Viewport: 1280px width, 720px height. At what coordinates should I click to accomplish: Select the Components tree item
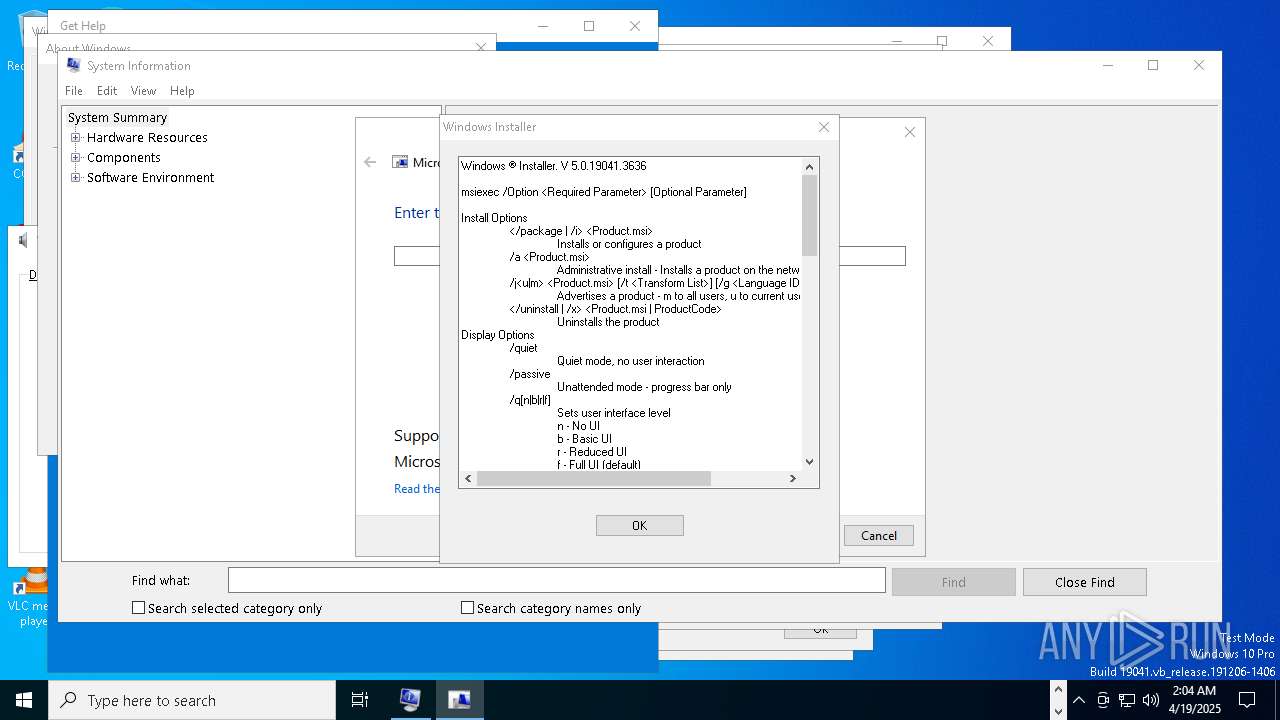124,157
